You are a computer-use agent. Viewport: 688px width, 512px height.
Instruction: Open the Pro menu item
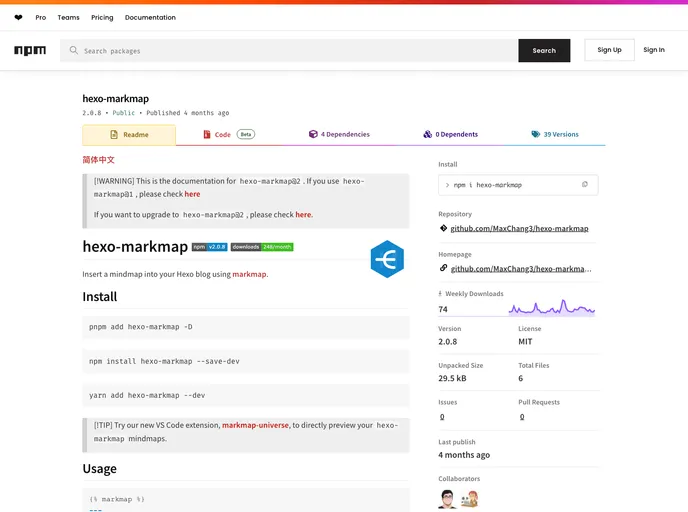point(41,18)
